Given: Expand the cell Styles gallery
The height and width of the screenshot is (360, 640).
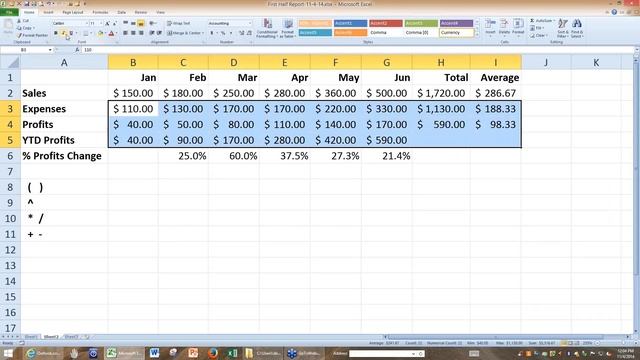Looking at the screenshot, I should (477, 36).
